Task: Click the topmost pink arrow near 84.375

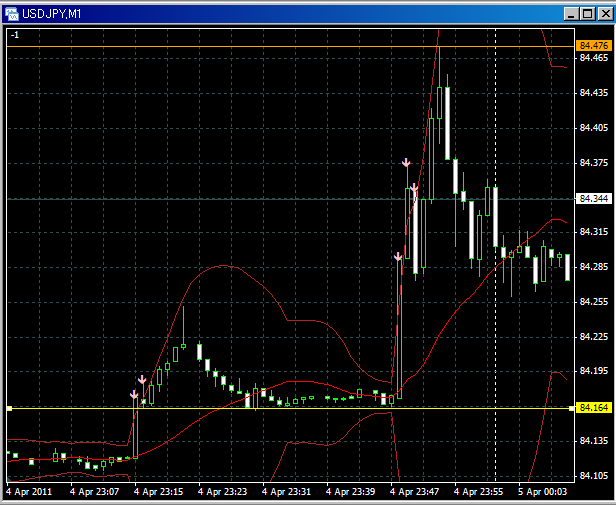Action: click(406, 162)
